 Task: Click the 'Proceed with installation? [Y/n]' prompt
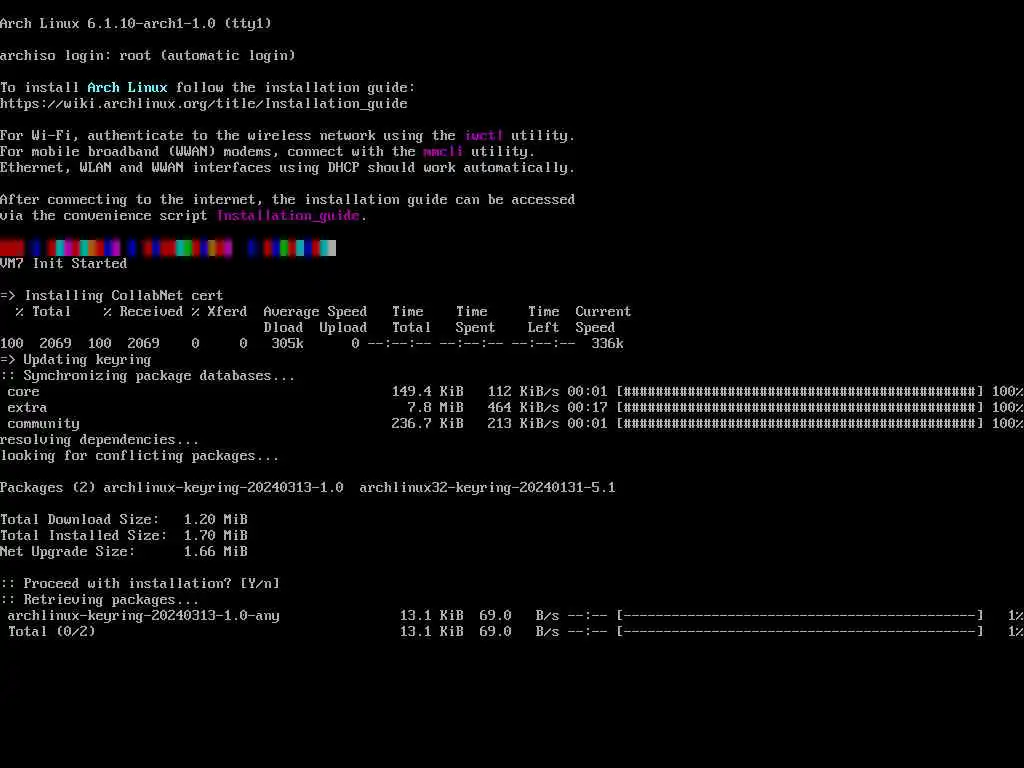[x=140, y=584]
